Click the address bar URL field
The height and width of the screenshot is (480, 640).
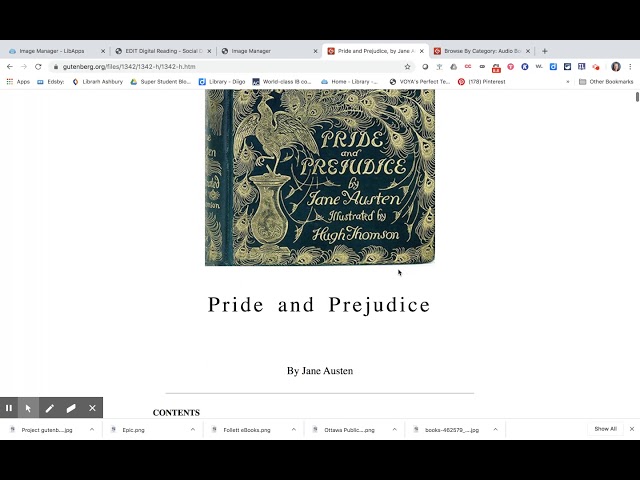pyautogui.click(x=231, y=67)
